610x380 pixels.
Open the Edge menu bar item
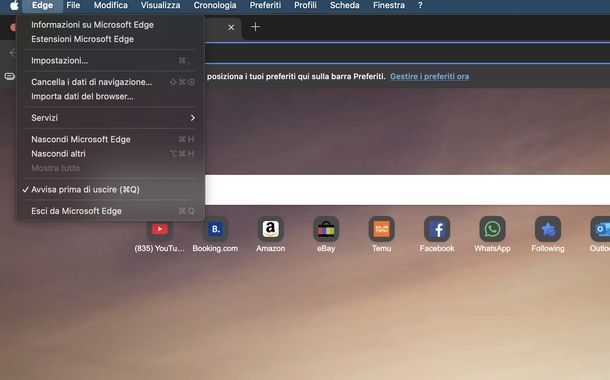(x=42, y=5)
